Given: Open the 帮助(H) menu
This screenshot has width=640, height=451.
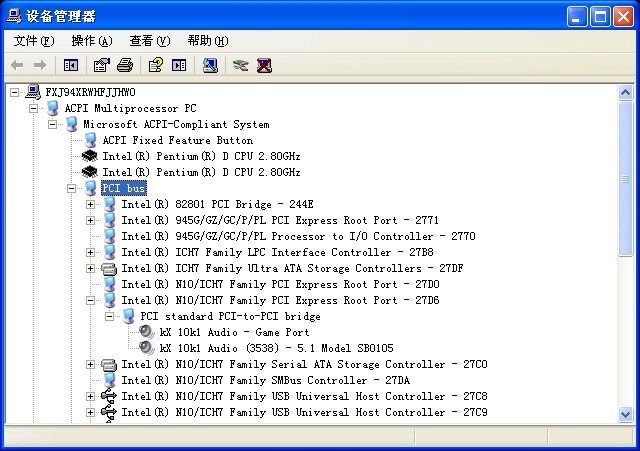Looking at the screenshot, I should 208,41.
